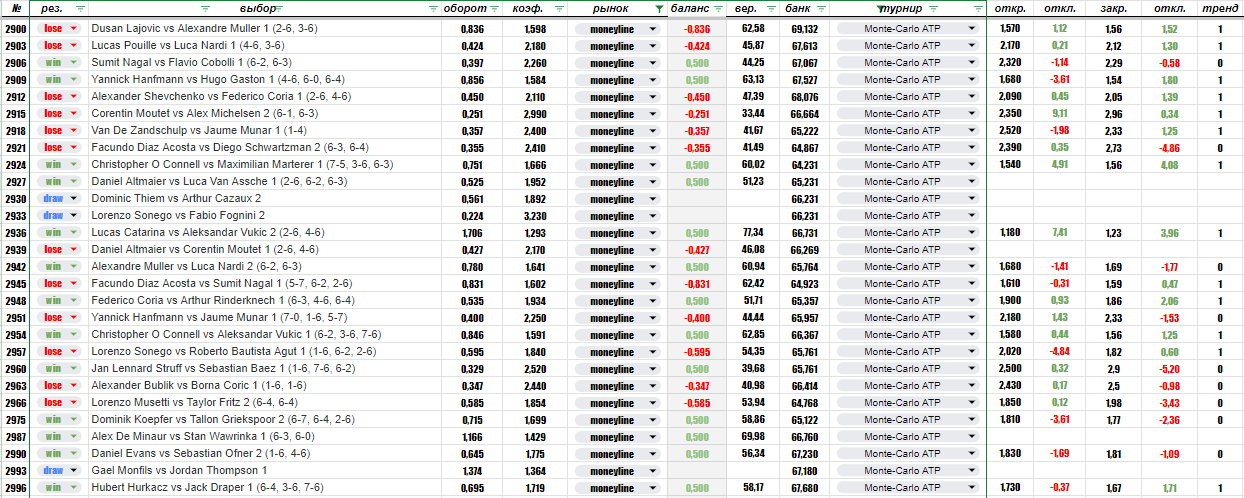Open moneyline dropdown in Lorenzo Sonego vs Fabio Fognini row
This screenshot has width=1244, height=498.
[x=618, y=216]
